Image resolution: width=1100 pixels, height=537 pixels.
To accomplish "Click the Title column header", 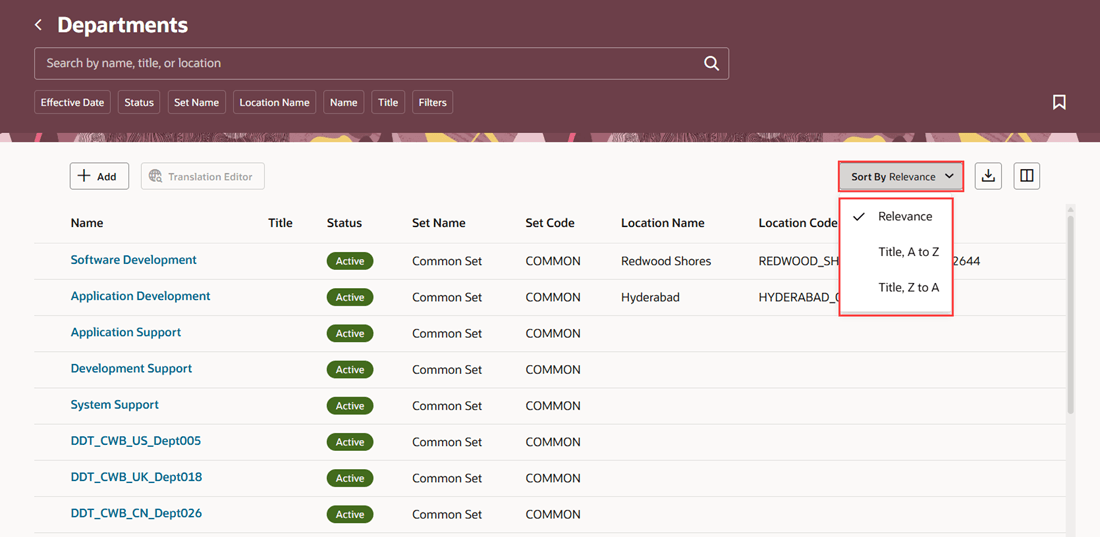I will (281, 223).
